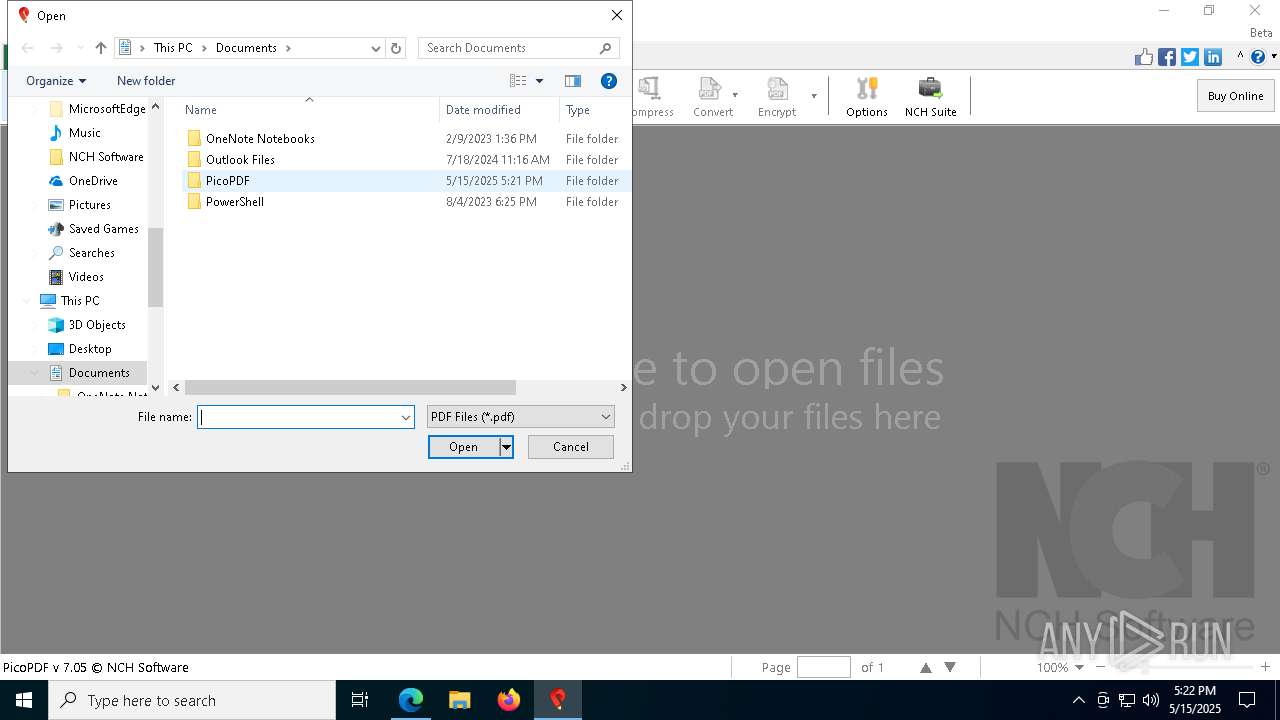
Task: Open view options dropdown arrow
Action: coord(539,81)
